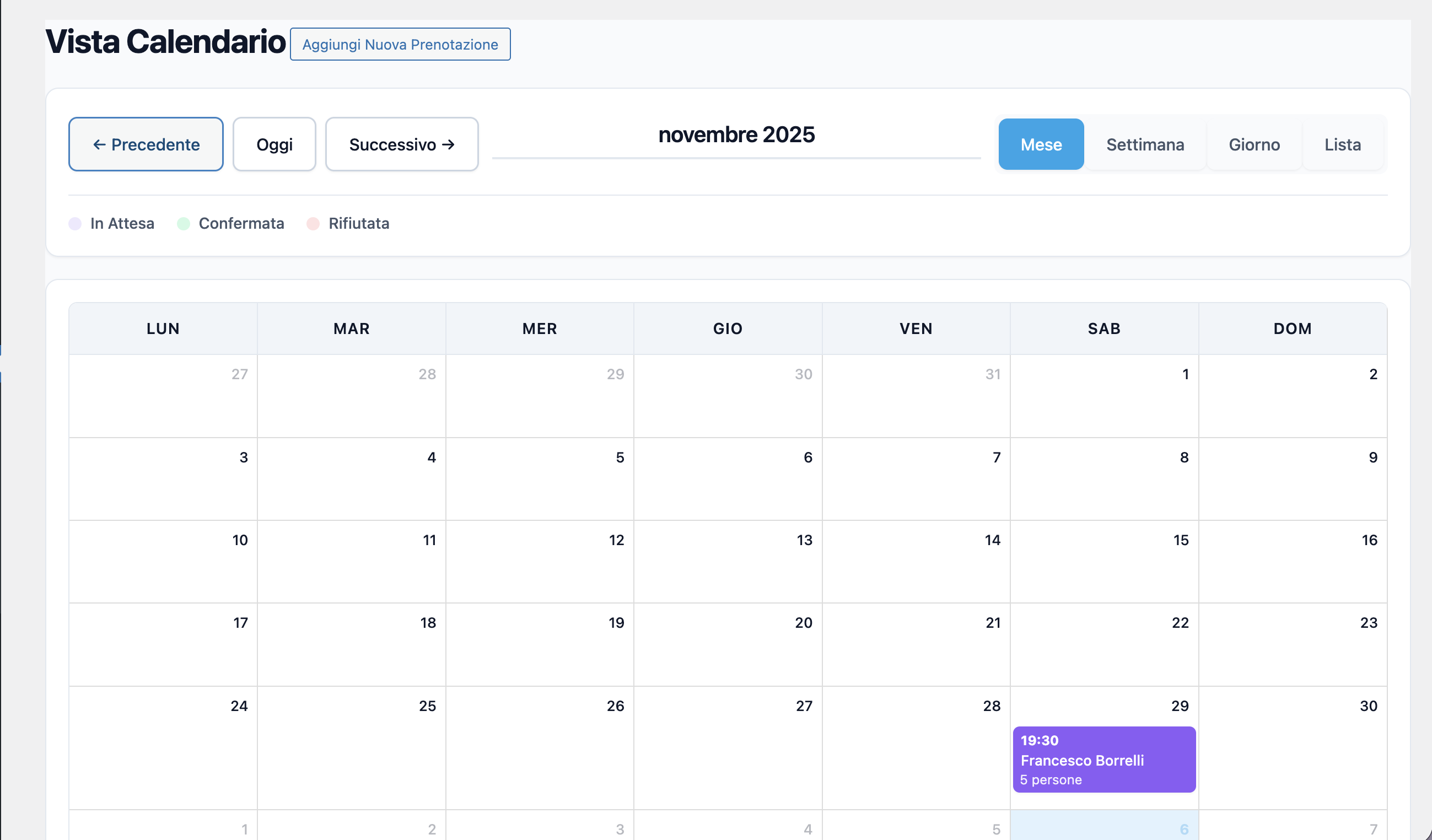1432x840 pixels.
Task: Click the highlighted December 6 cell
Action: click(1103, 826)
